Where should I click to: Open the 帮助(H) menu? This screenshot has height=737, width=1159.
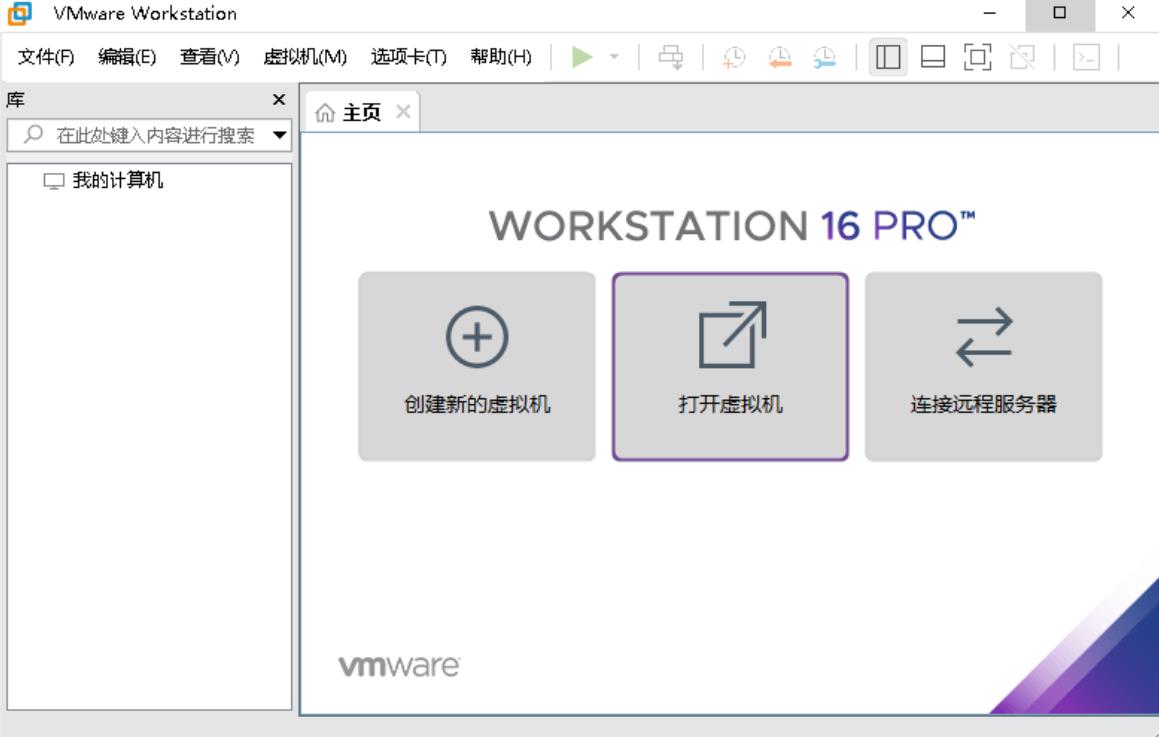click(501, 57)
